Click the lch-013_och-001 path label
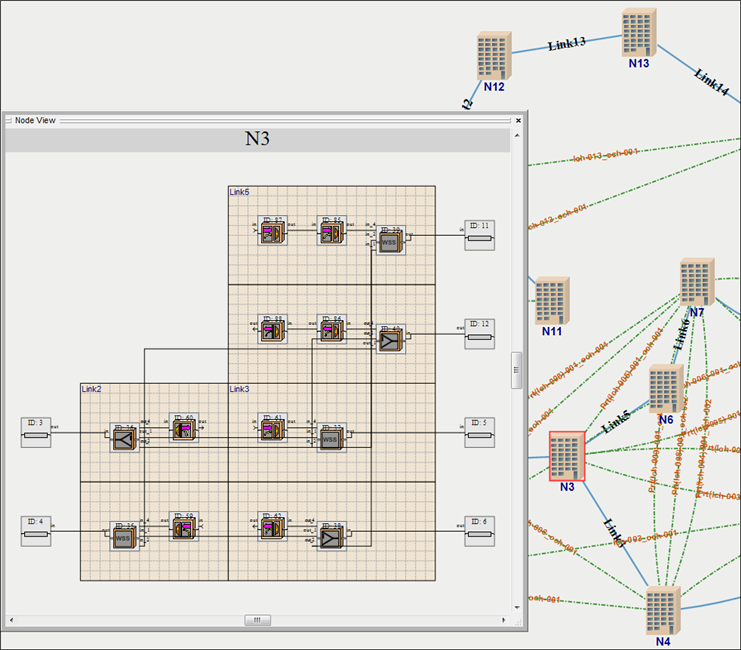 click(606, 156)
